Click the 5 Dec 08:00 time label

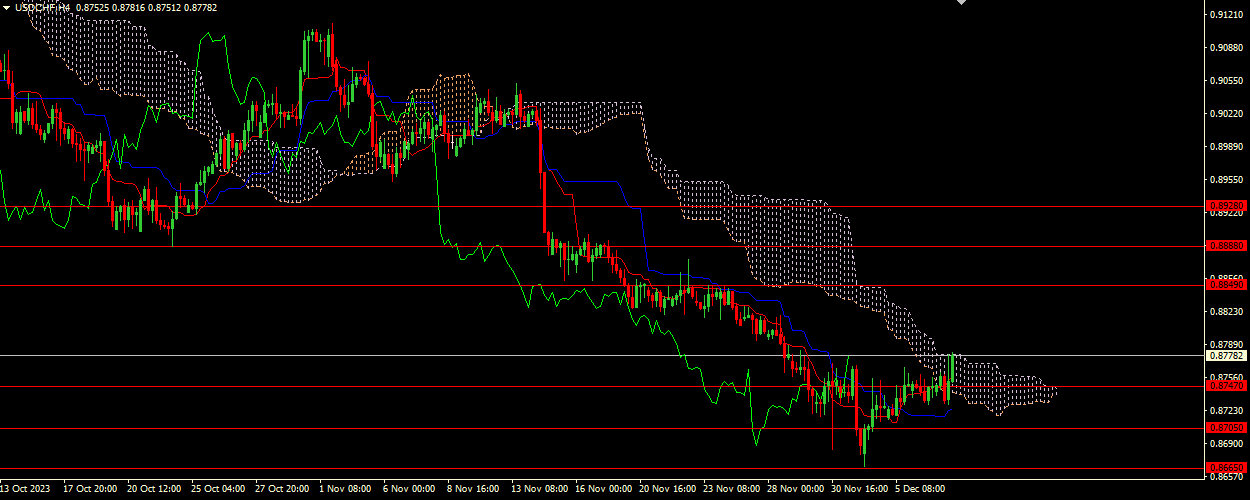(x=920, y=490)
